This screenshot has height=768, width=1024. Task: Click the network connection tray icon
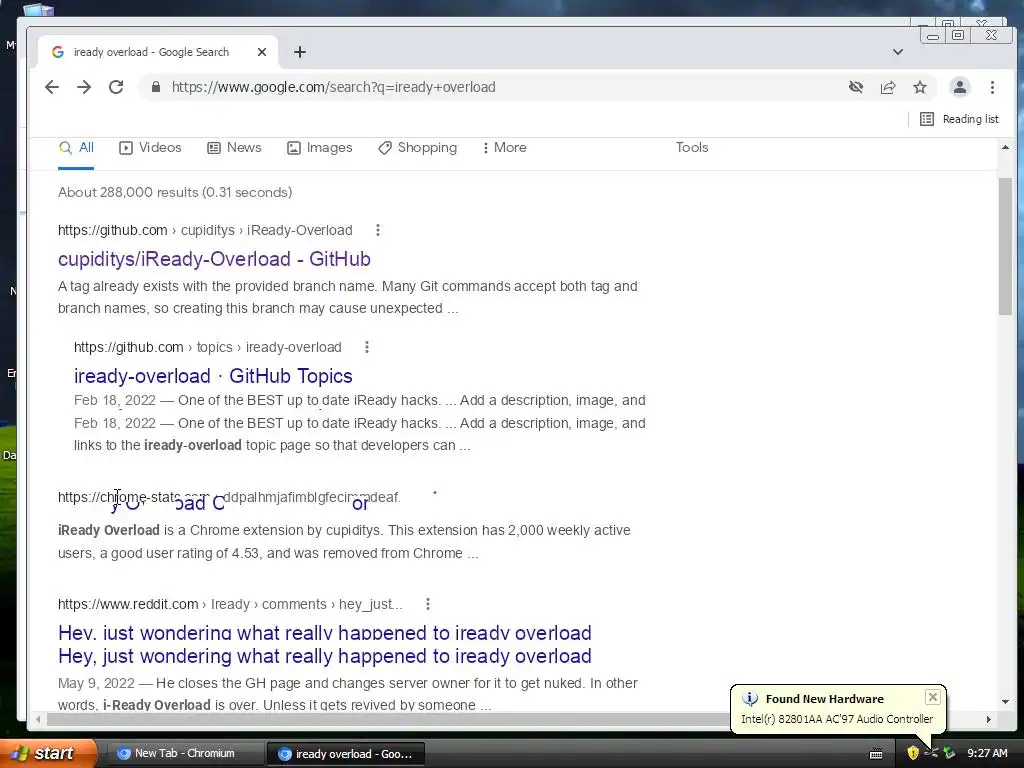931,753
